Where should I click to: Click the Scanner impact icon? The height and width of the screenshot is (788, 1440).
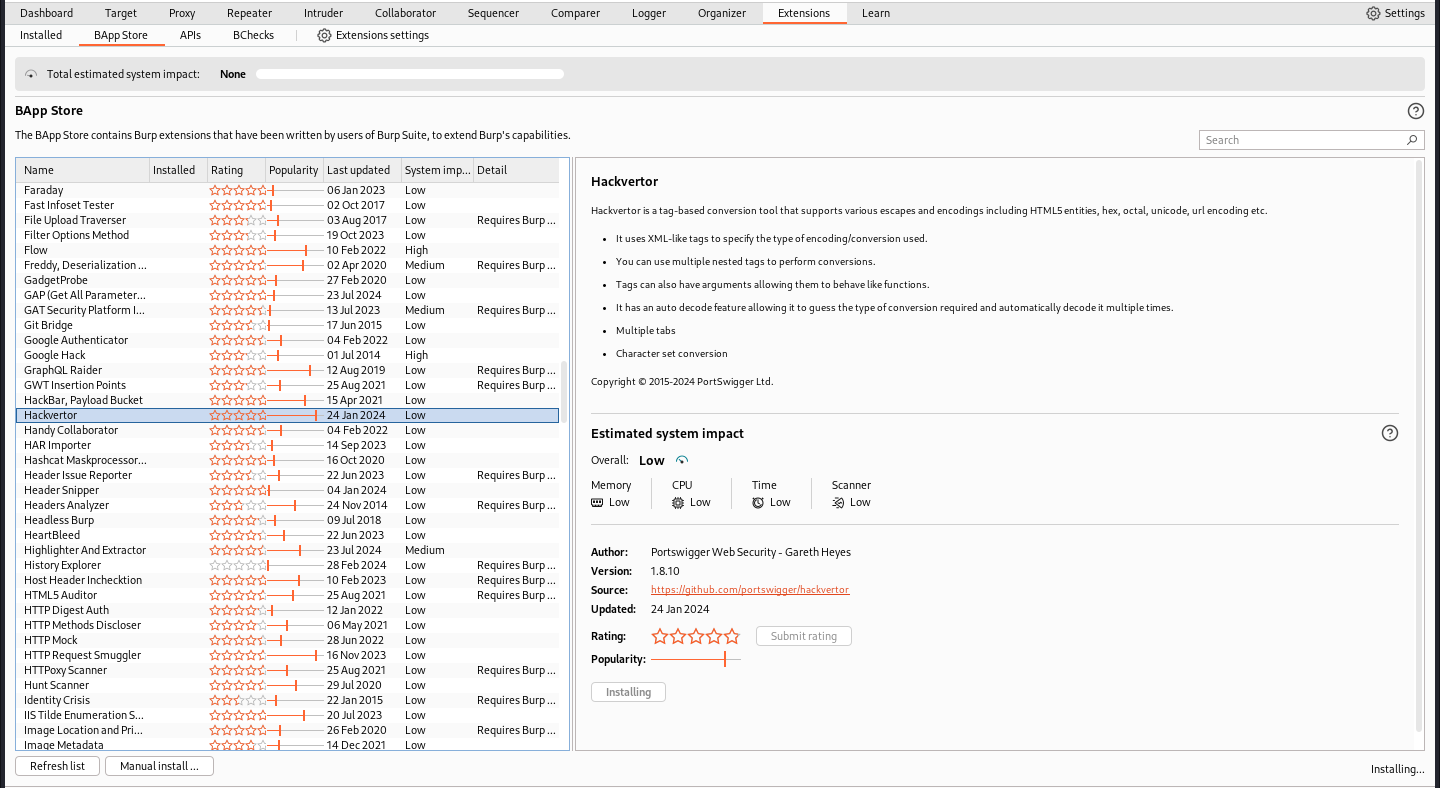[838, 502]
